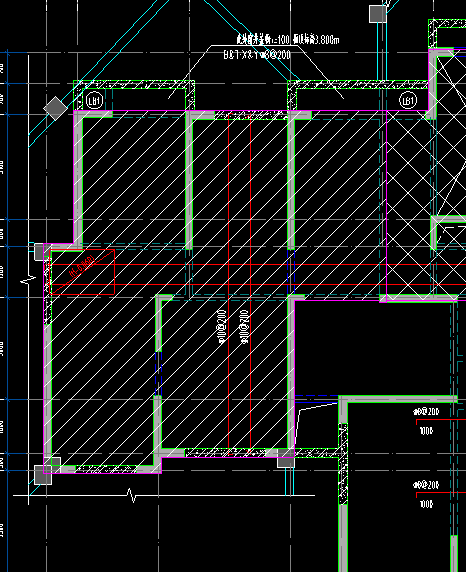Select the gray column at the bottom of the middle wall
466x572 pixels.
pos(286,458)
